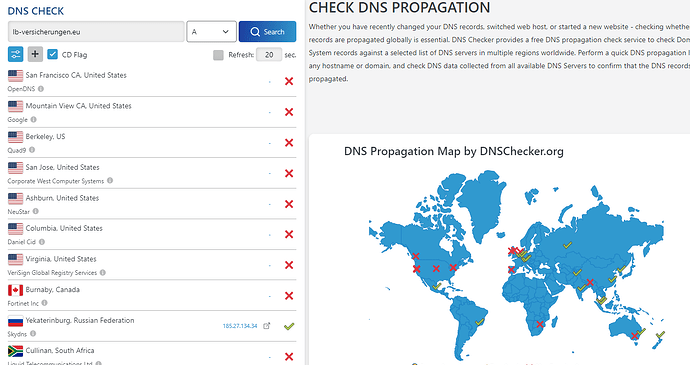This screenshot has width=690, height=365.
Task: Select San Jose, United States text
Action: click(62, 167)
